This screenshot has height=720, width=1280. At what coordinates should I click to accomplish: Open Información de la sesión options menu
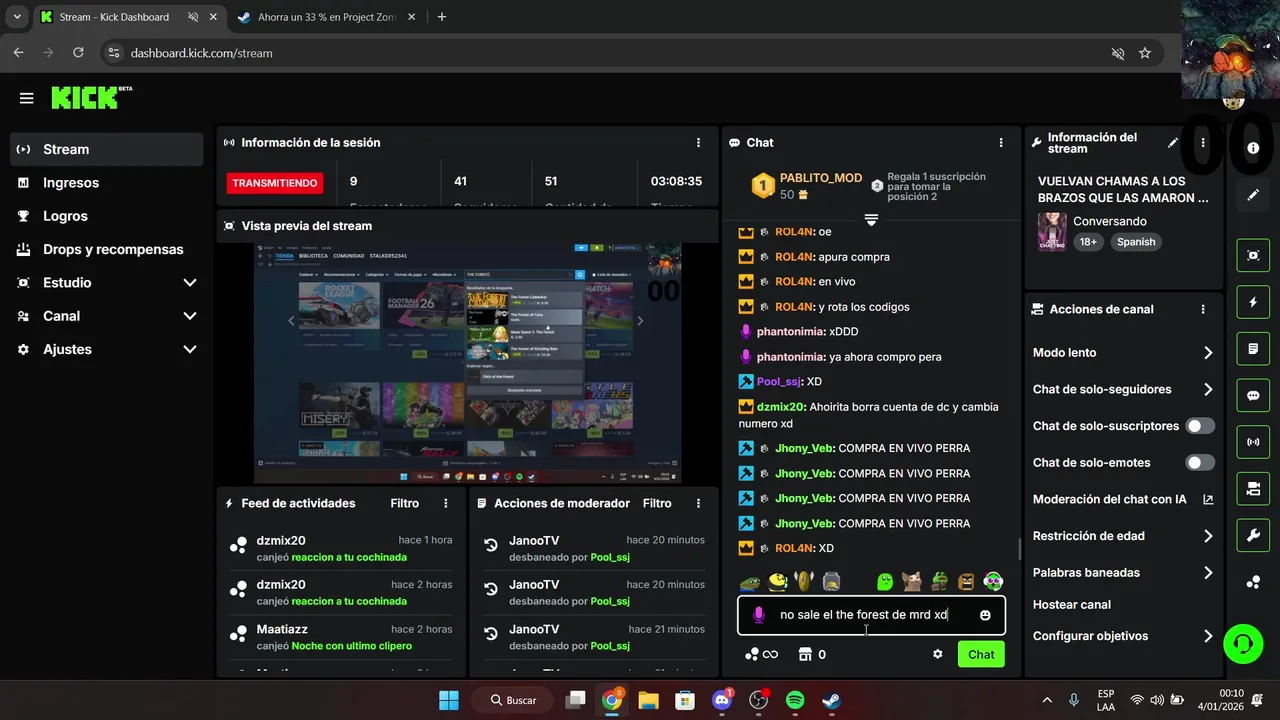(698, 143)
